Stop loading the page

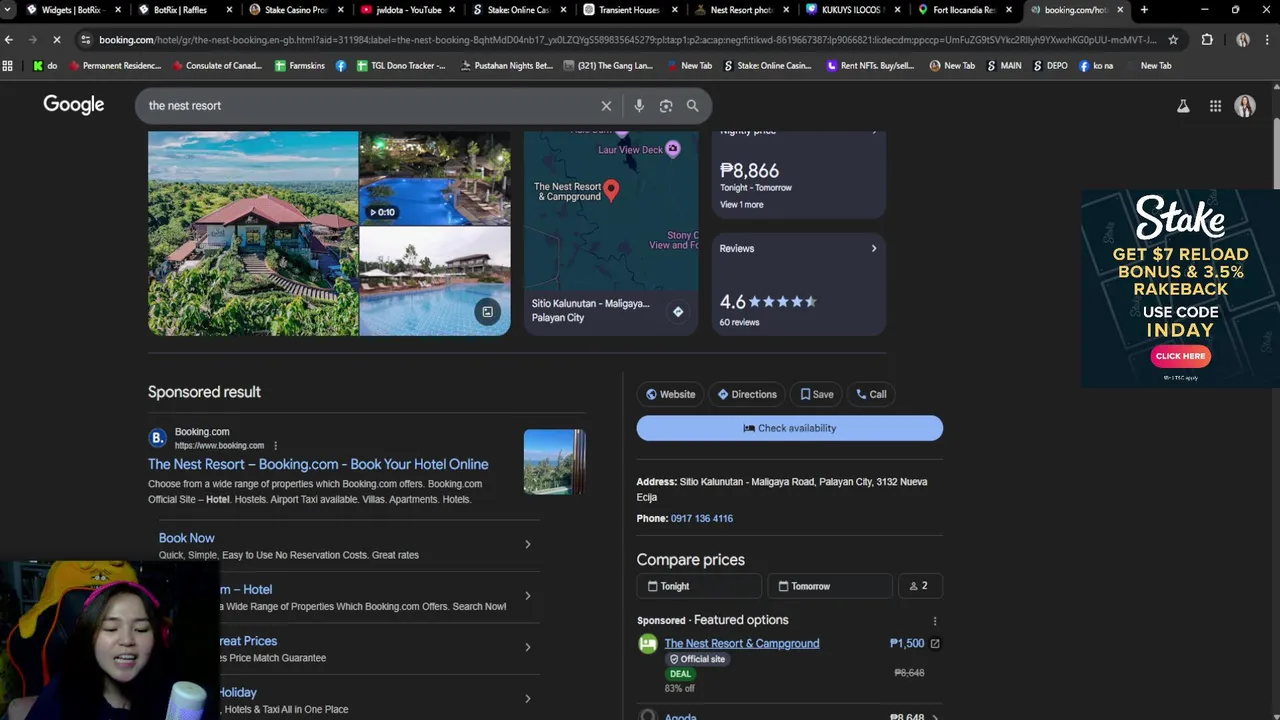(x=57, y=40)
